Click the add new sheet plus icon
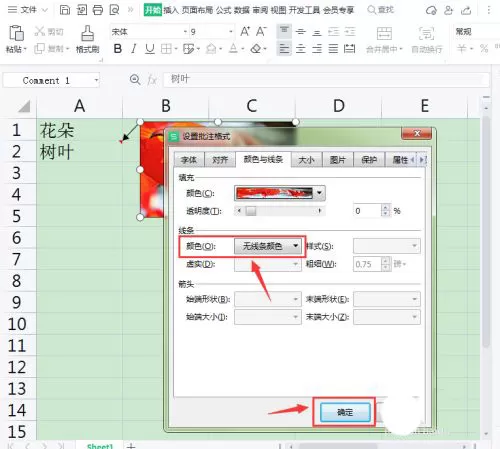Viewport: 500px width, 449px height. click(131, 446)
